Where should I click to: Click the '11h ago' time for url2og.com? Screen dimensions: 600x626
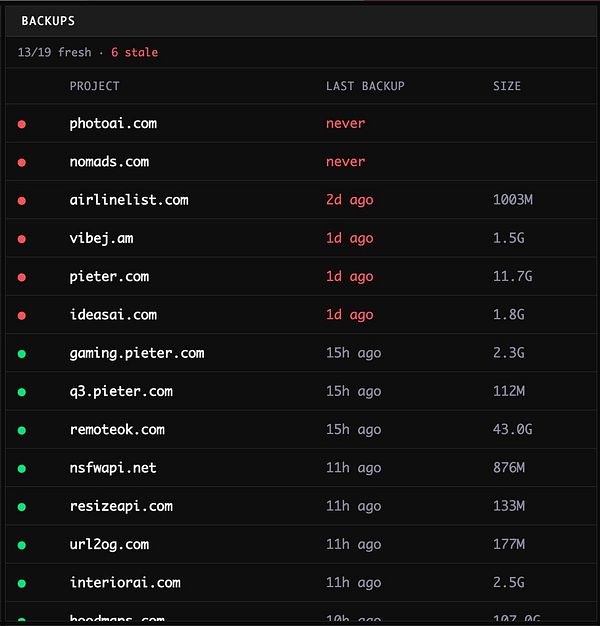[x=354, y=545]
